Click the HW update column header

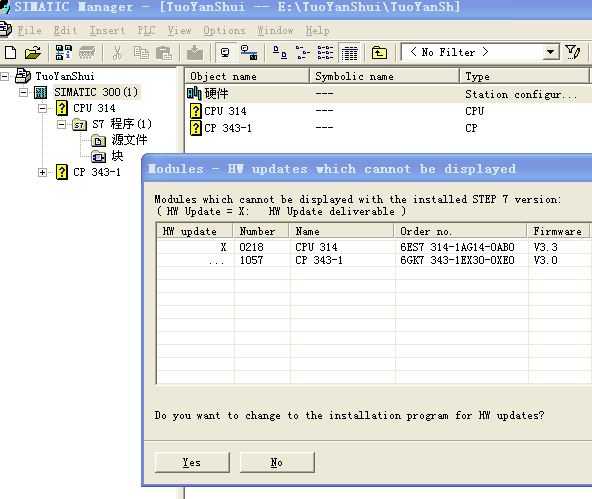click(194, 231)
